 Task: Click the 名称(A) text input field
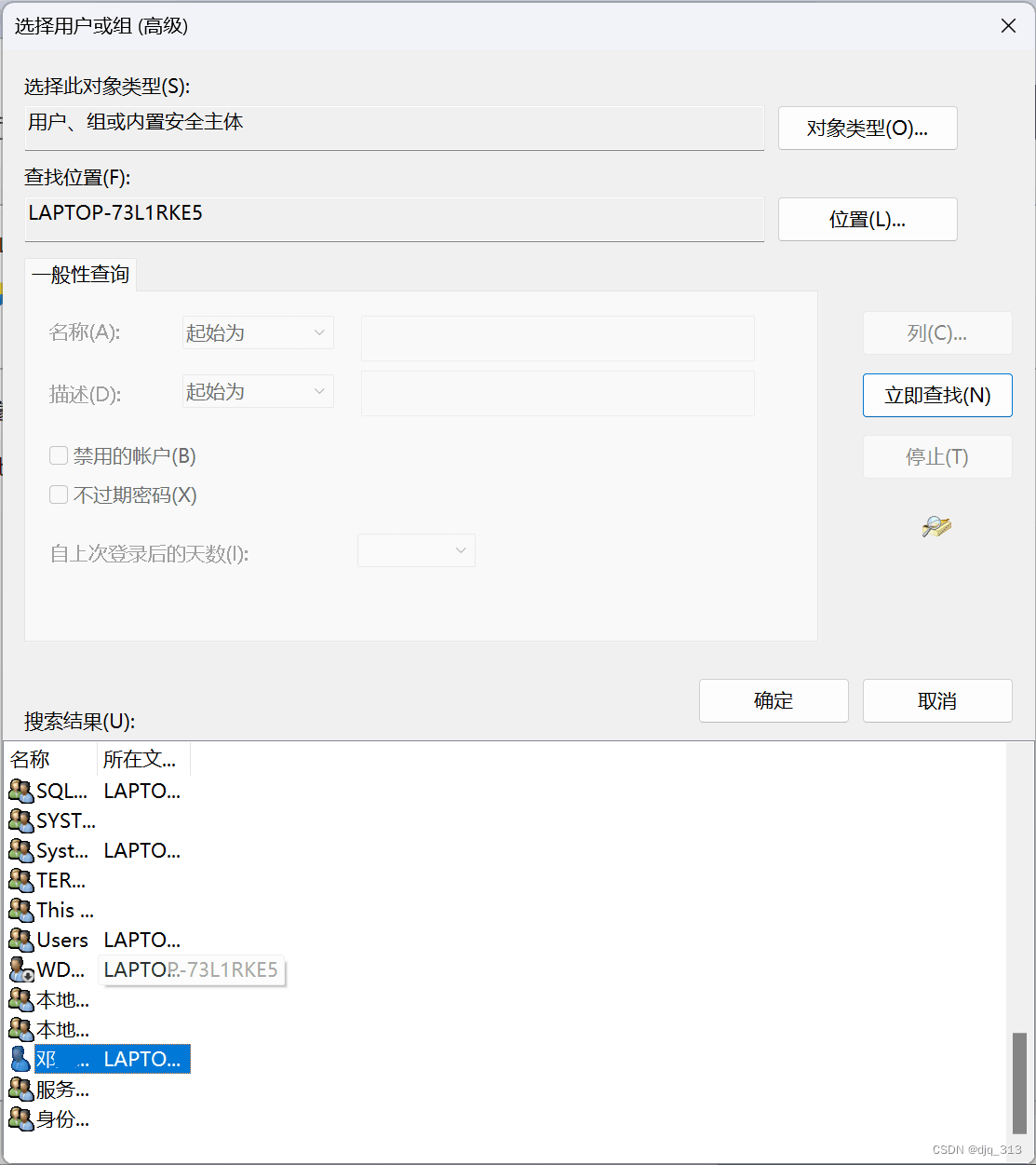click(558, 338)
